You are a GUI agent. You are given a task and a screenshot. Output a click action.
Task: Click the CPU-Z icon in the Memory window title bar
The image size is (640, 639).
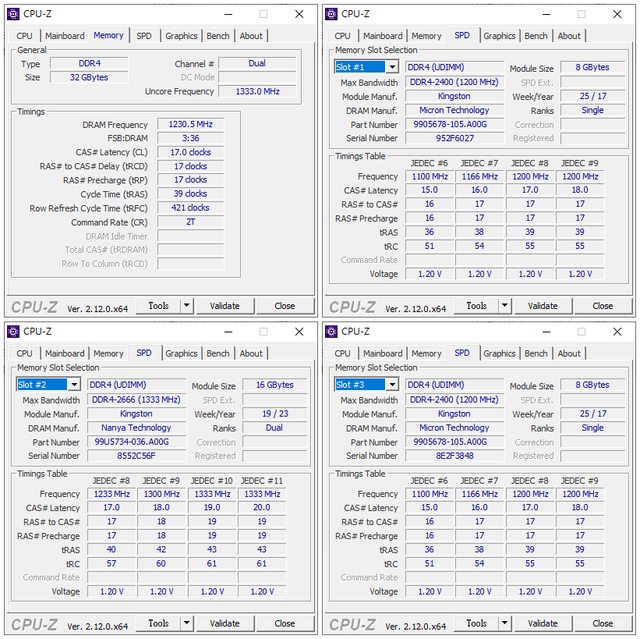point(13,14)
